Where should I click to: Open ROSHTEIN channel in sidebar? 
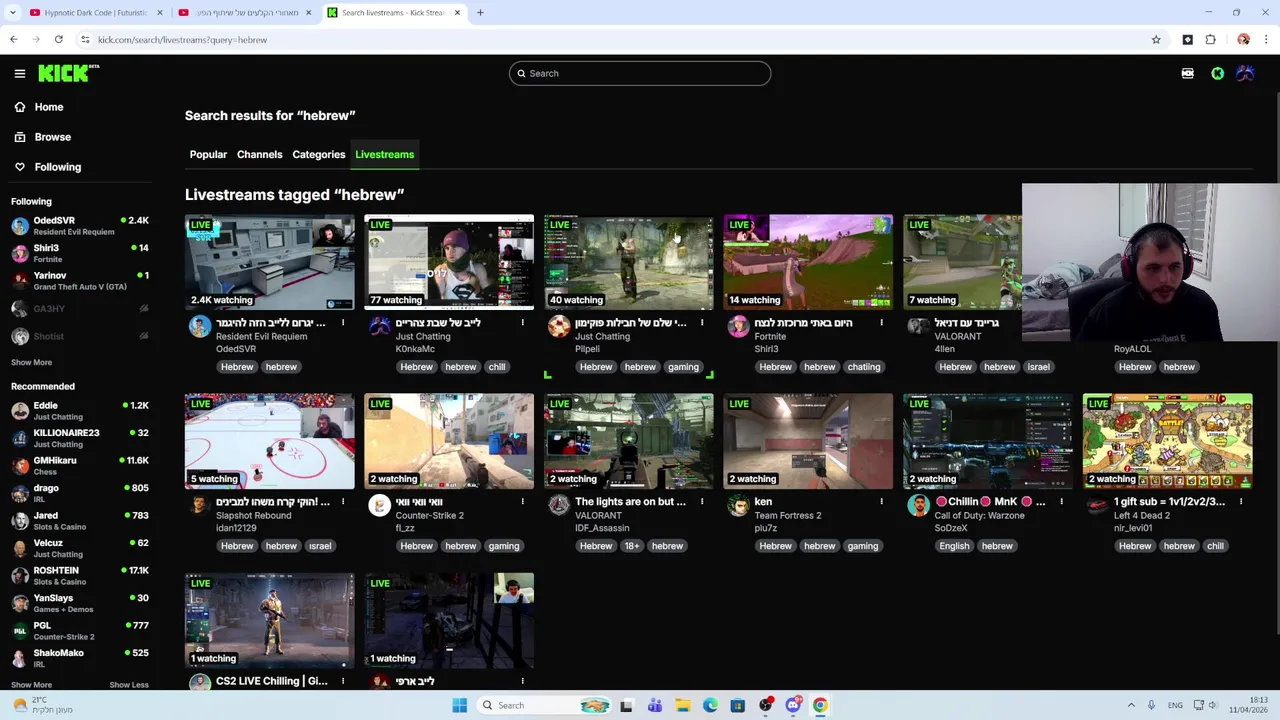tap(80, 575)
